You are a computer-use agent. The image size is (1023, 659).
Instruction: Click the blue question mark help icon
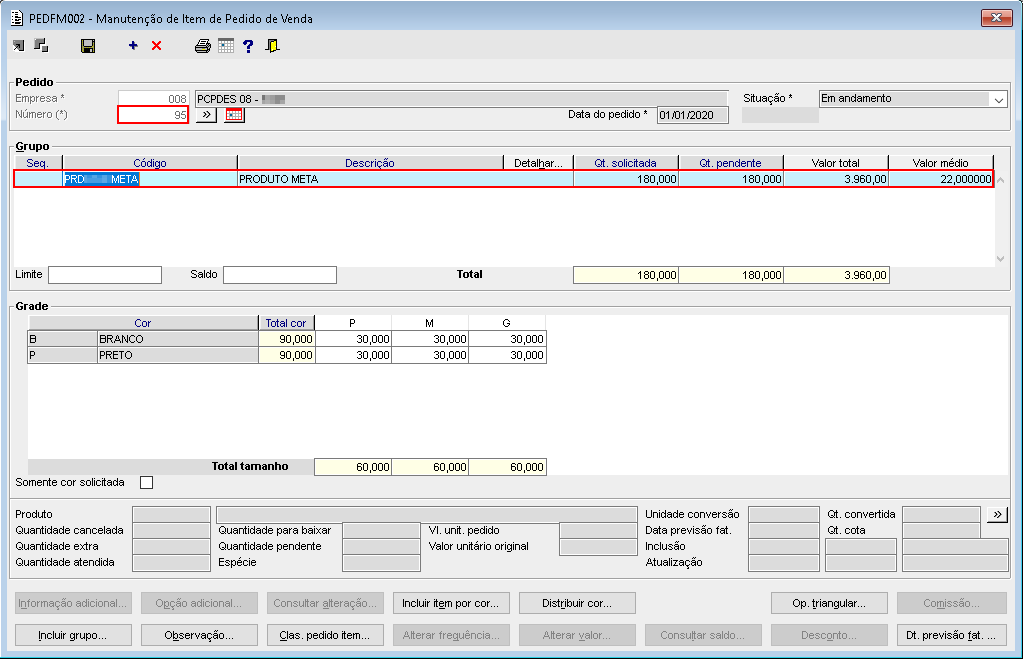(x=248, y=46)
